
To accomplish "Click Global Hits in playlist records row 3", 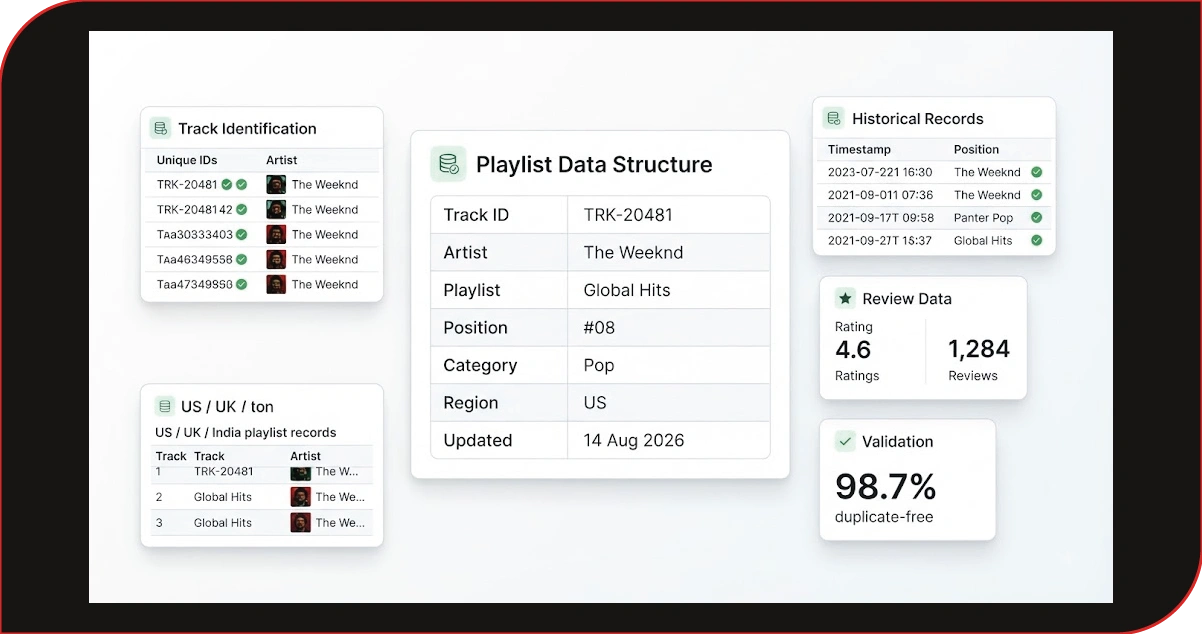I will 223,522.
